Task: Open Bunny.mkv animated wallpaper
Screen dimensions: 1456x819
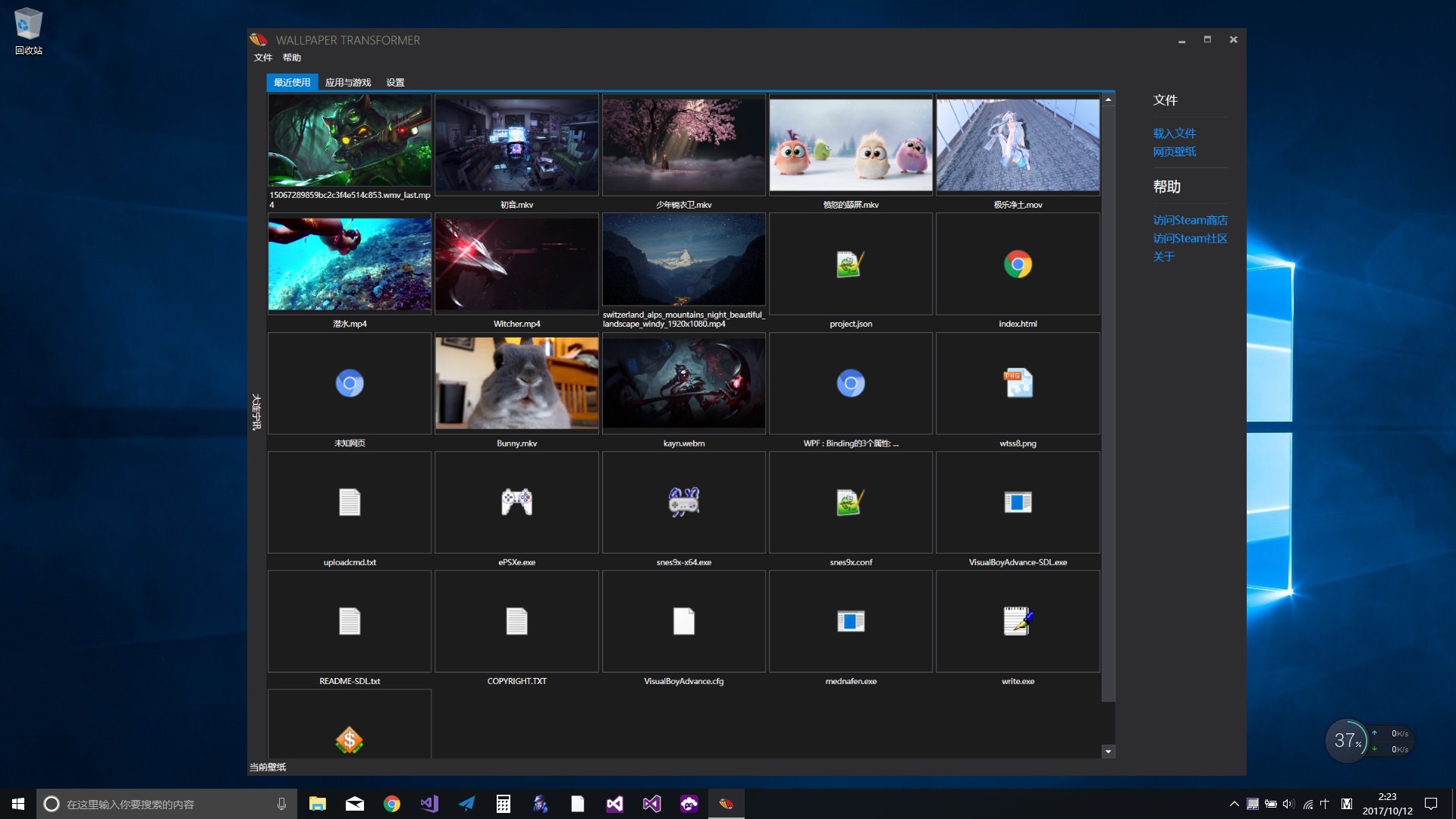Action: [x=516, y=383]
